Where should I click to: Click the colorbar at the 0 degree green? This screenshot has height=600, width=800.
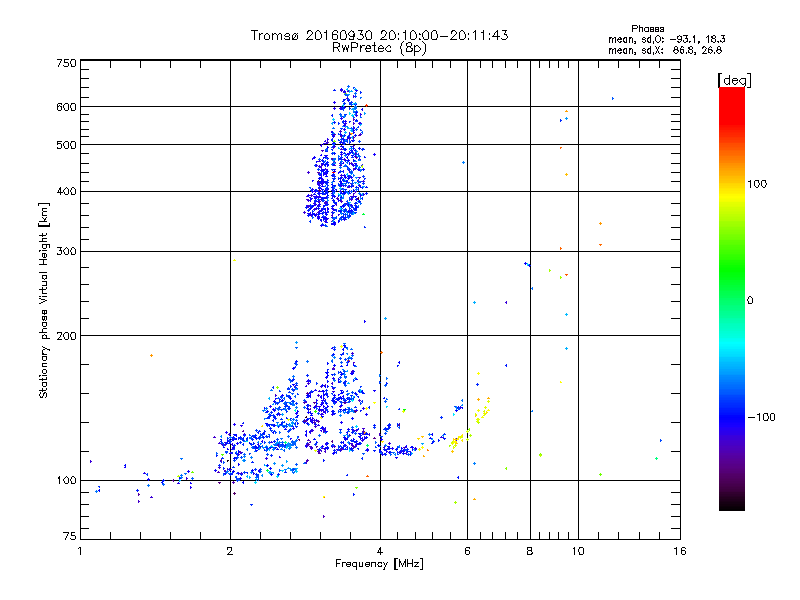pos(732,299)
